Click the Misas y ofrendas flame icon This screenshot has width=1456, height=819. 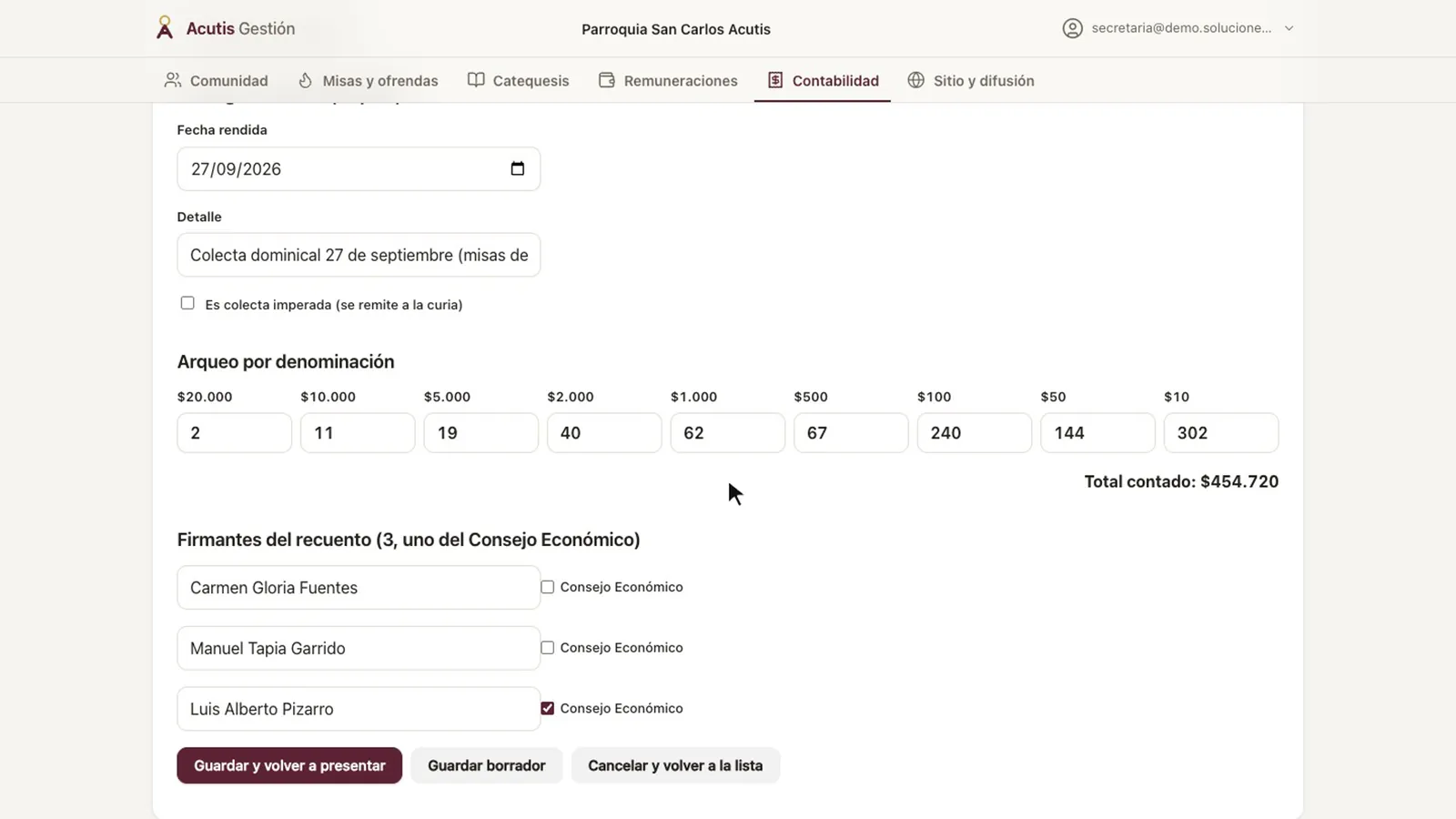[306, 80]
